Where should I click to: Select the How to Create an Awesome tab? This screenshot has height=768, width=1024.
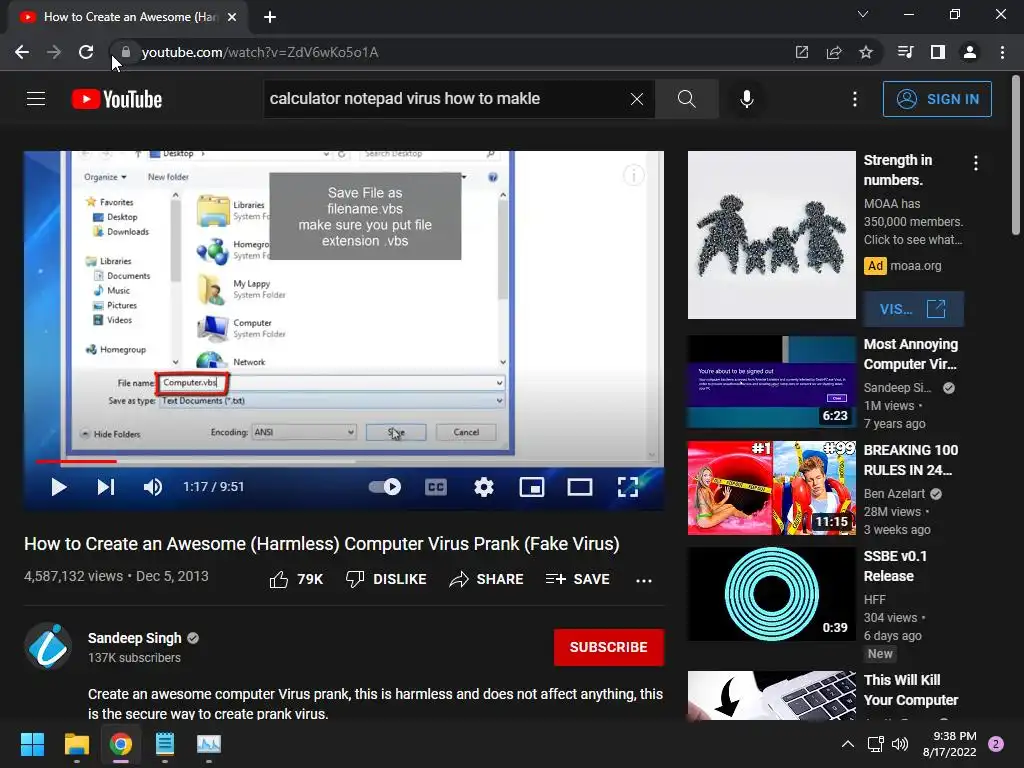[x=128, y=17]
